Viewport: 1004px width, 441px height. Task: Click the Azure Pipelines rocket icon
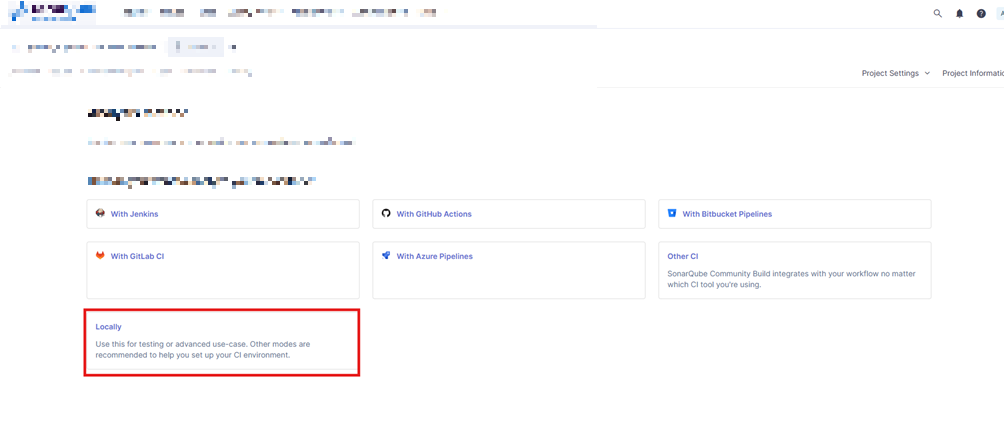tap(385, 255)
